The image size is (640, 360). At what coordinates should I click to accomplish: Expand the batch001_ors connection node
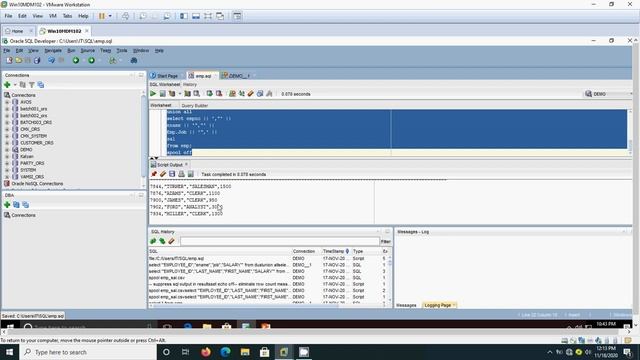7,109
